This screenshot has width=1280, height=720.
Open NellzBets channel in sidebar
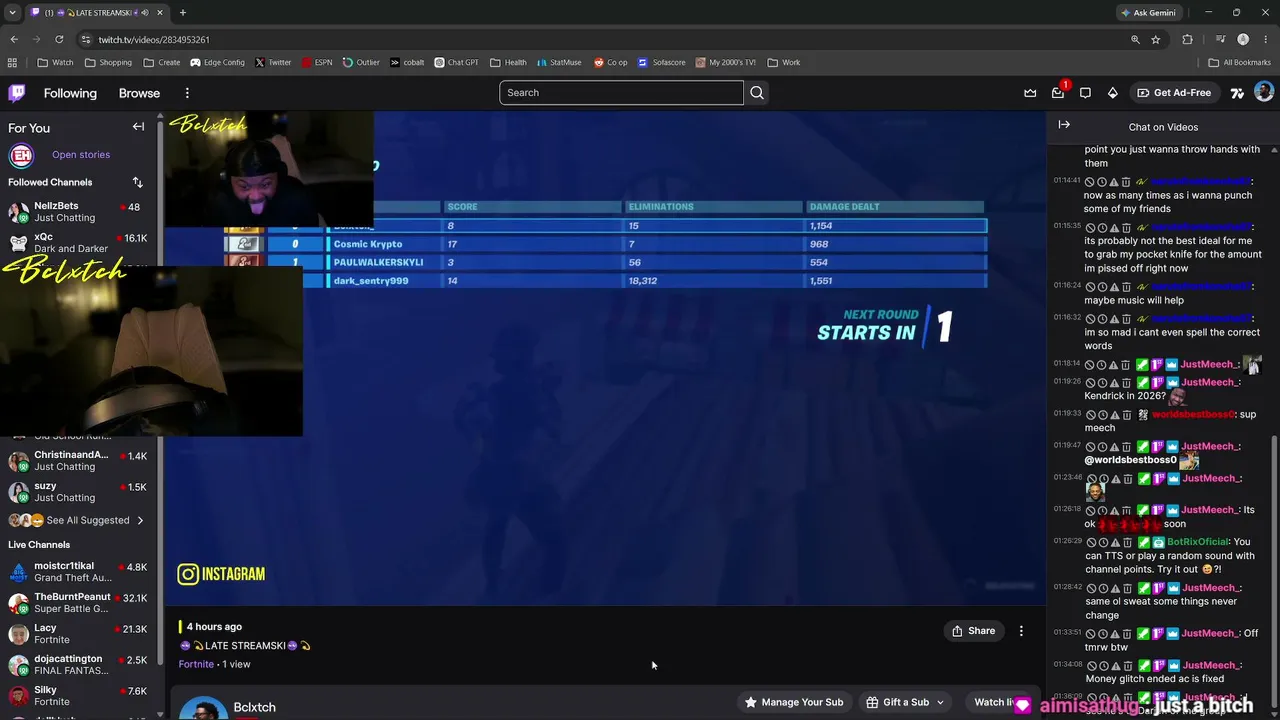(78, 211)
